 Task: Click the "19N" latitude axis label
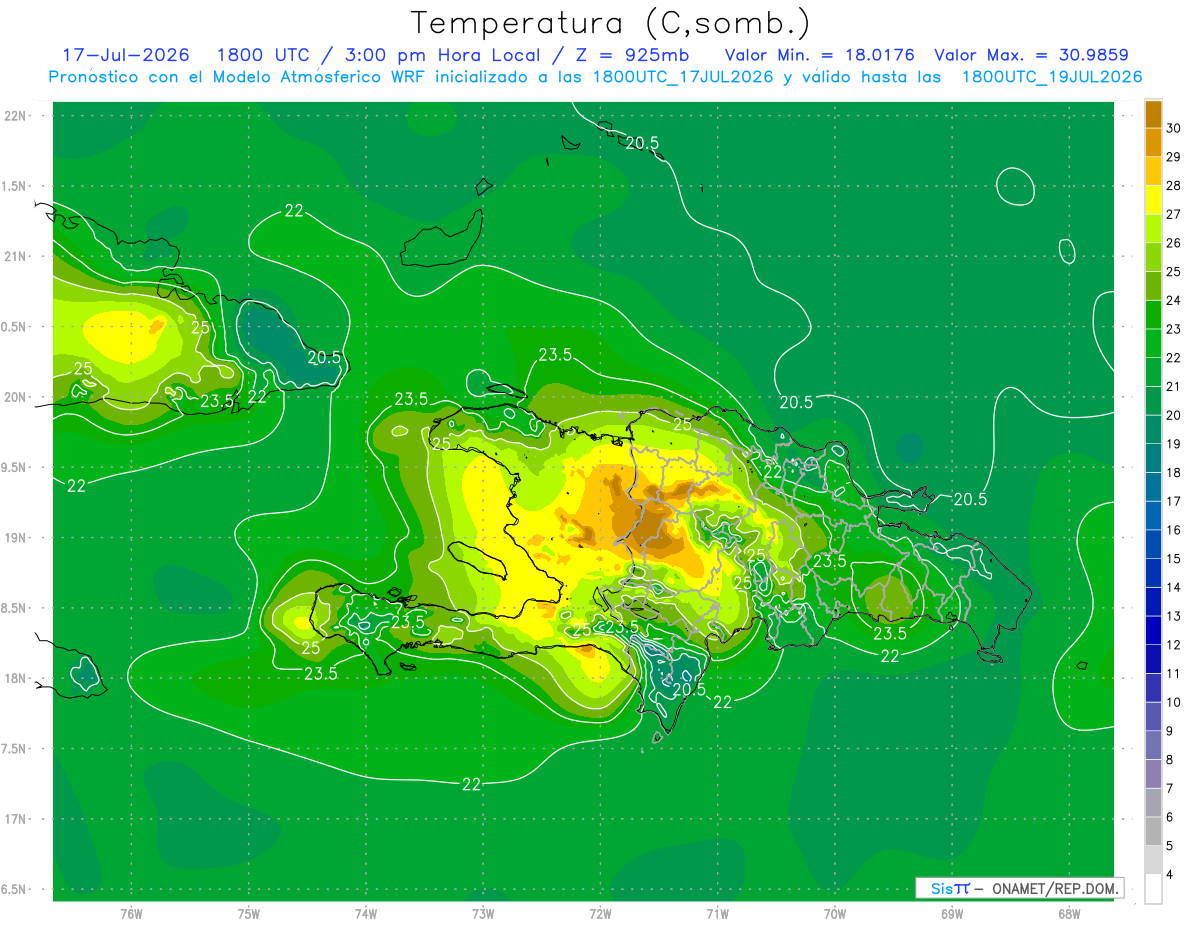(x=17, y=538)
